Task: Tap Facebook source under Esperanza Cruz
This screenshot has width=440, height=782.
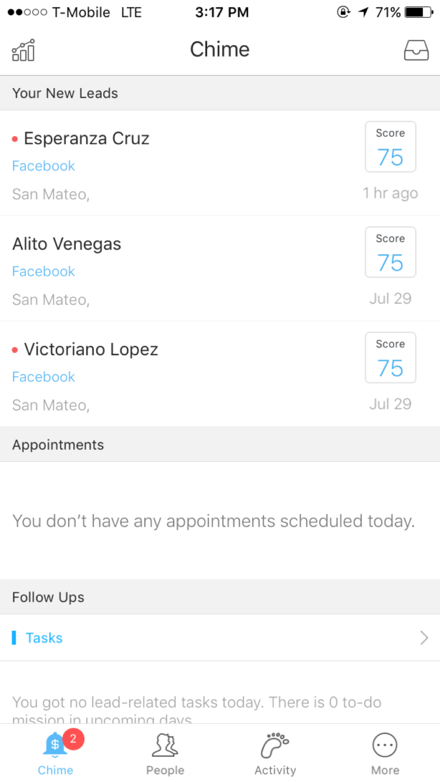Action: (43, 166)
